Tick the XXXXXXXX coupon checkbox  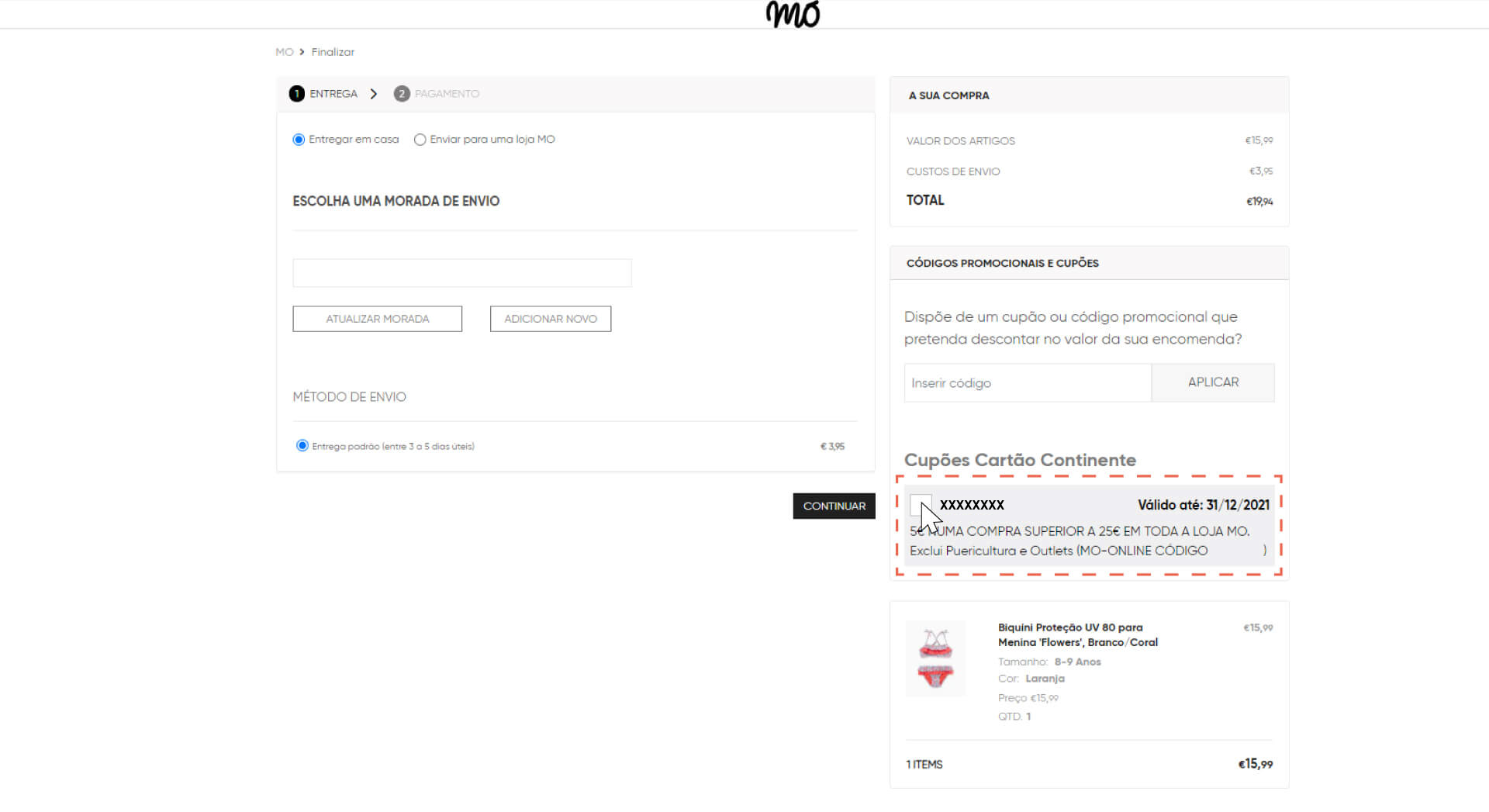921,505
